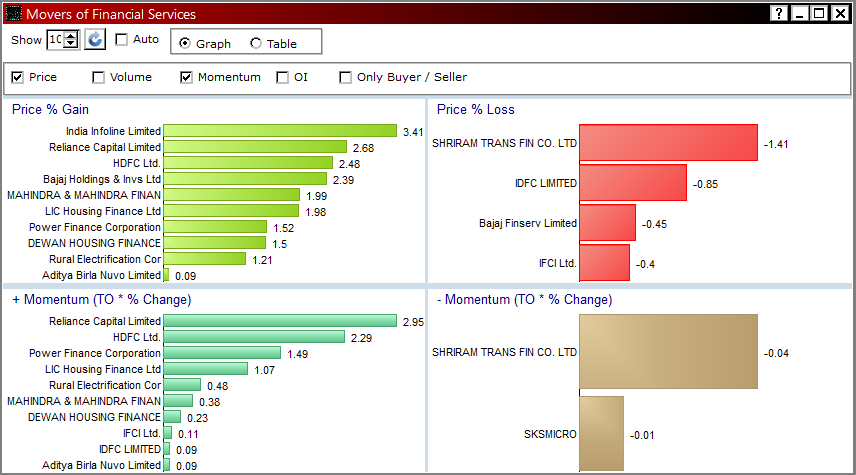The width and height of the screenshot is (856, 475).
Task: Click Power Finance Corporation momentum bar
Action: pos(222,353)
